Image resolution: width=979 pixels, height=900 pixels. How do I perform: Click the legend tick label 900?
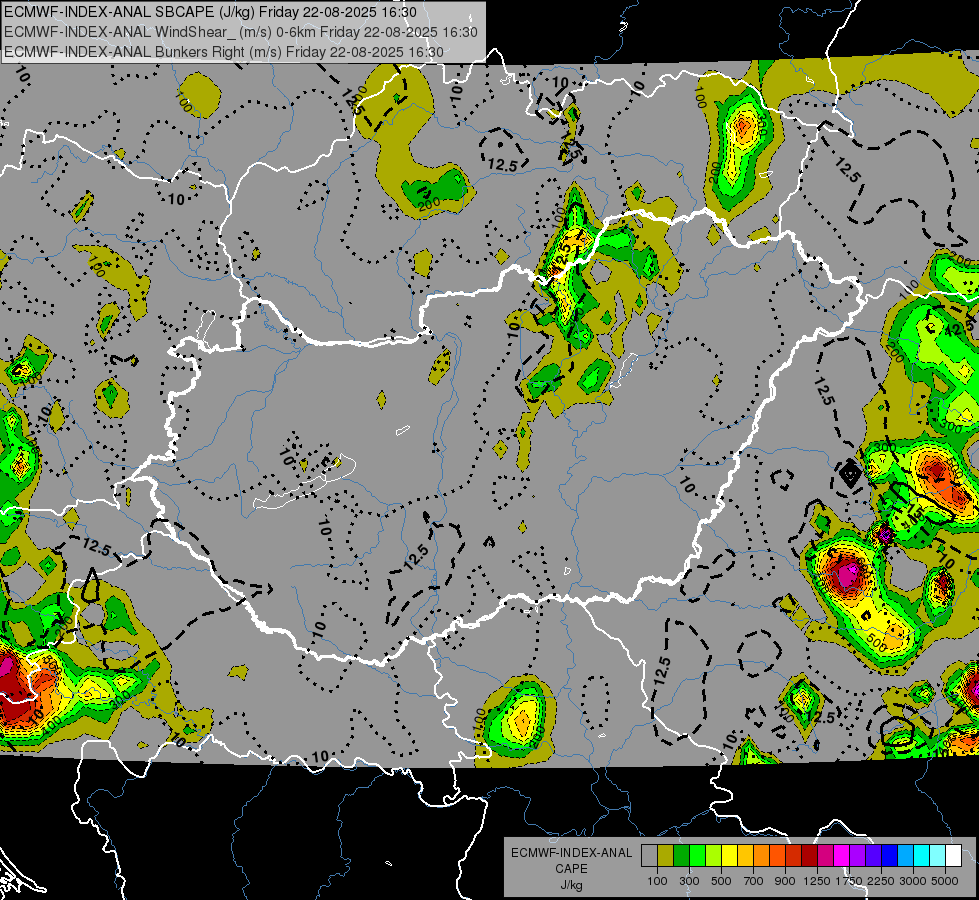pyautogui.click(x=785, y=881)
